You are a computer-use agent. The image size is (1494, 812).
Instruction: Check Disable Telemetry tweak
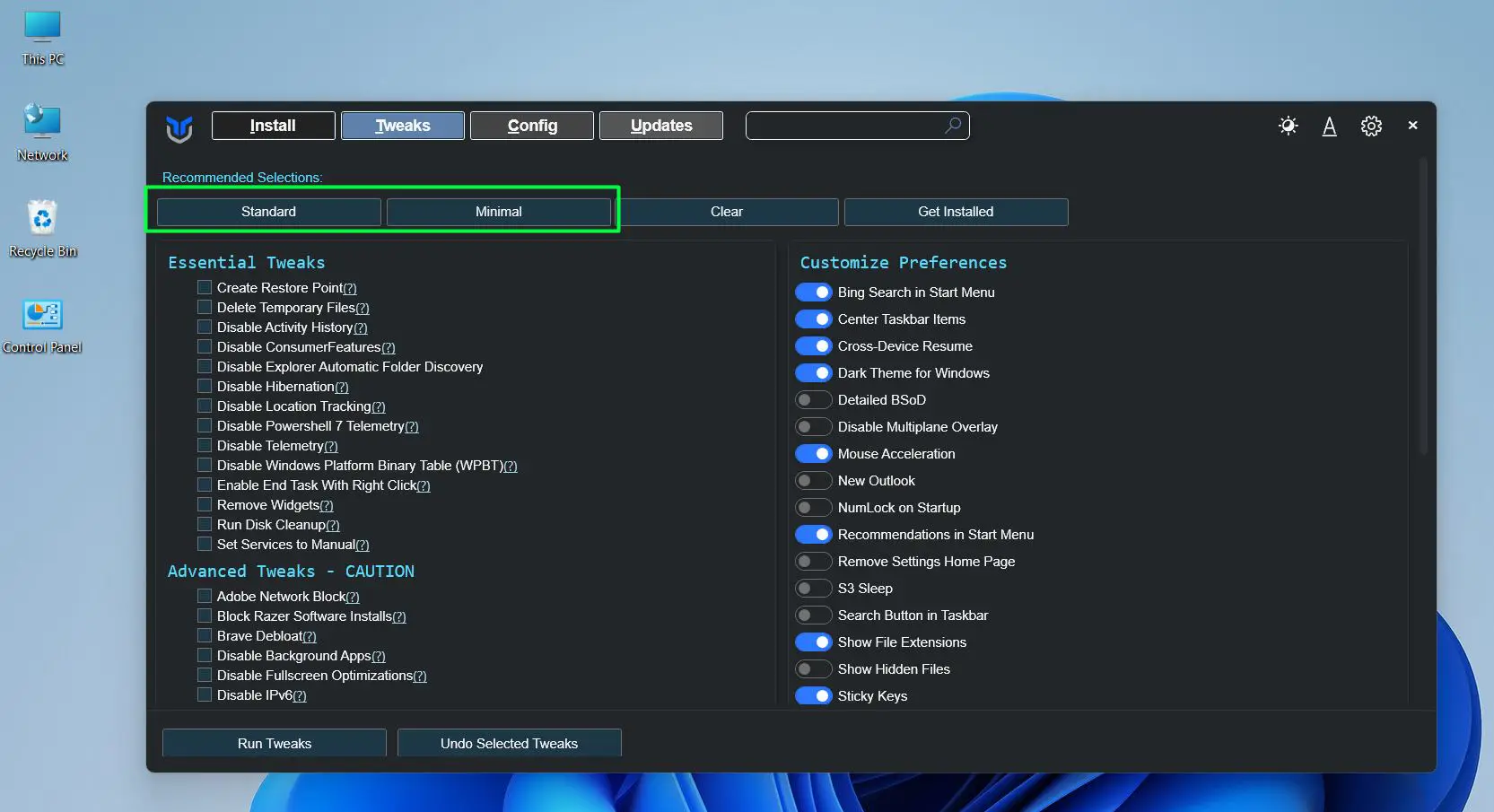coord(204,445)
